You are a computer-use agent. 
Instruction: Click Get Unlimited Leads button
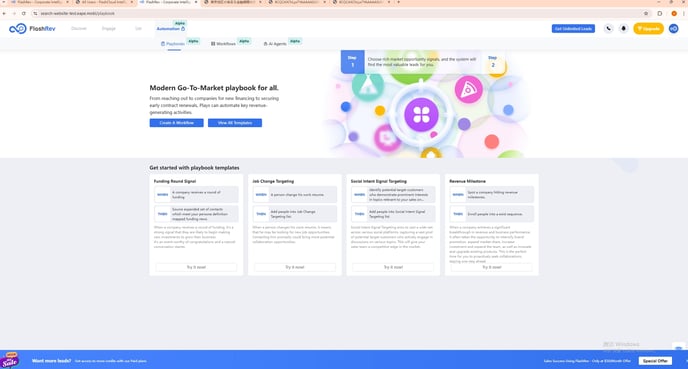[573, 29]
